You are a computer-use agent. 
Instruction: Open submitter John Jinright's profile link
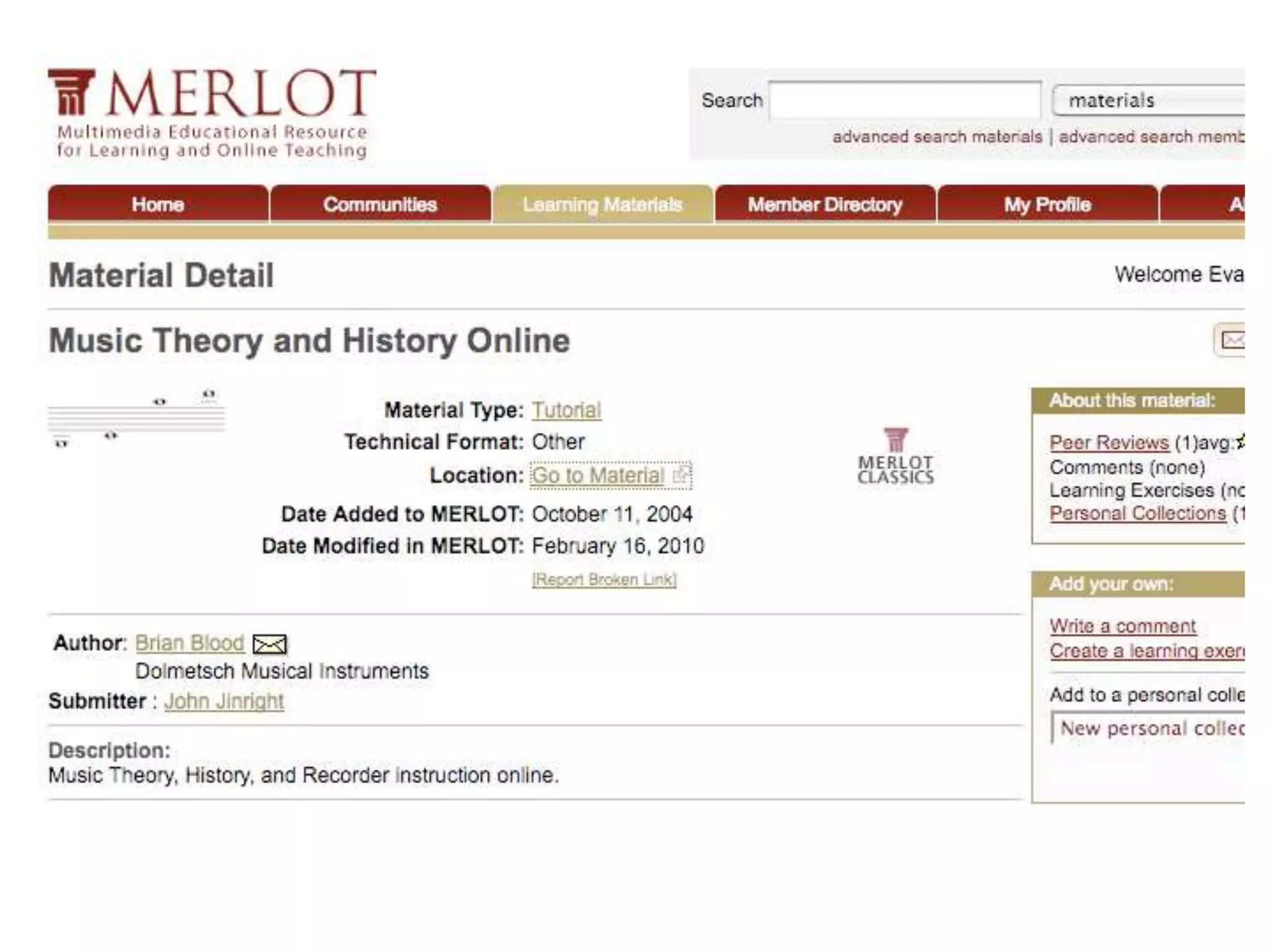224,701
